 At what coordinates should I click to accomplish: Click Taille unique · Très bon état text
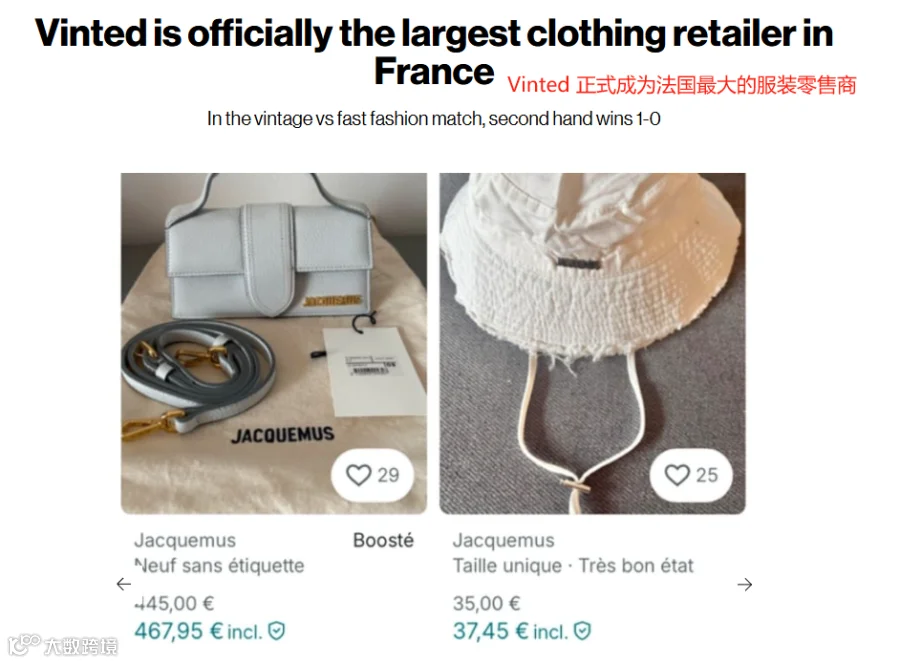(573, 566)
